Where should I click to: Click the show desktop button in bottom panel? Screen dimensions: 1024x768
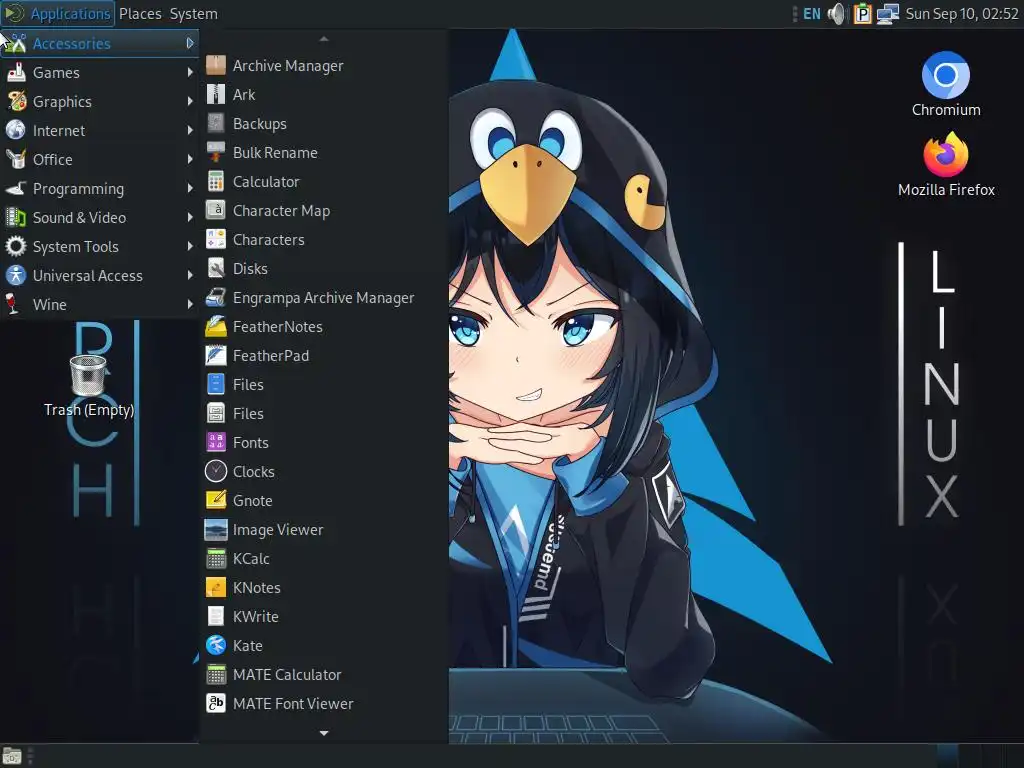12,756
